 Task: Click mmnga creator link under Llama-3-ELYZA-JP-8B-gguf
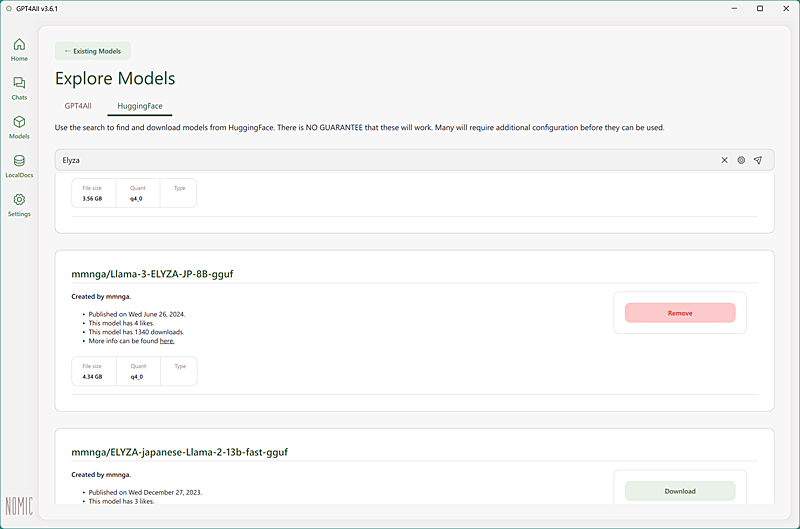coord(118,297)
